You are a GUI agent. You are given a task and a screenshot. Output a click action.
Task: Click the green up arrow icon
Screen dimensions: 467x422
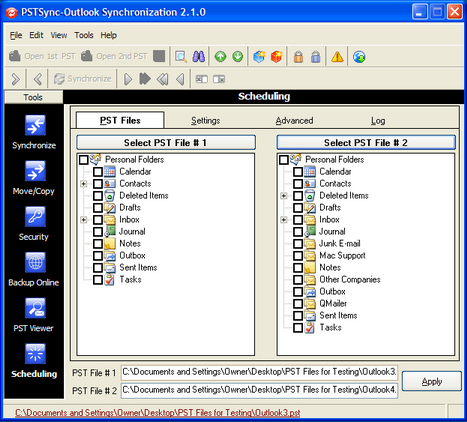tap(220, 56)
